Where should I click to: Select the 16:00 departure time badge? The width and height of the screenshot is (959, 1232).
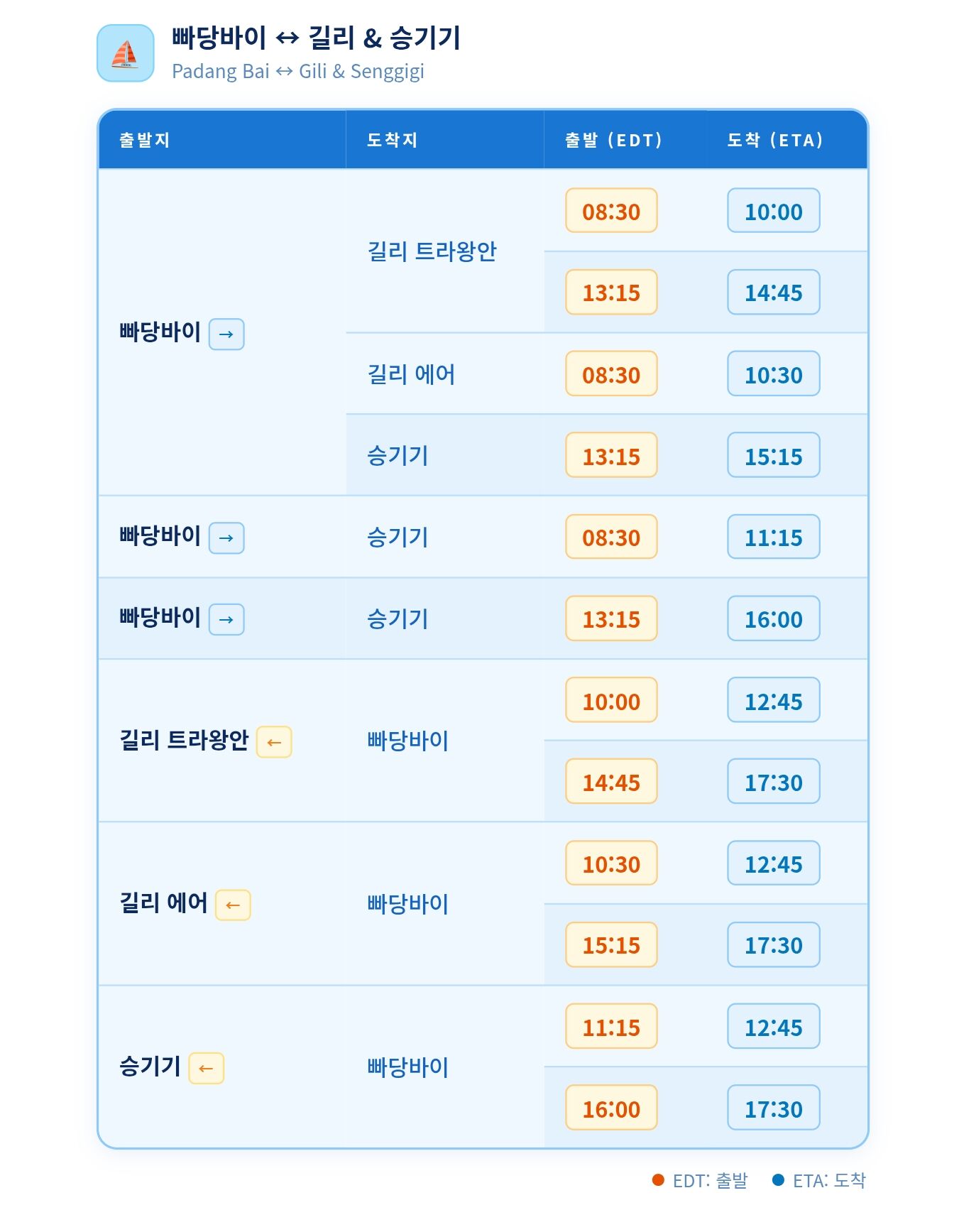pyautogui.click(x=611, y=1108)
